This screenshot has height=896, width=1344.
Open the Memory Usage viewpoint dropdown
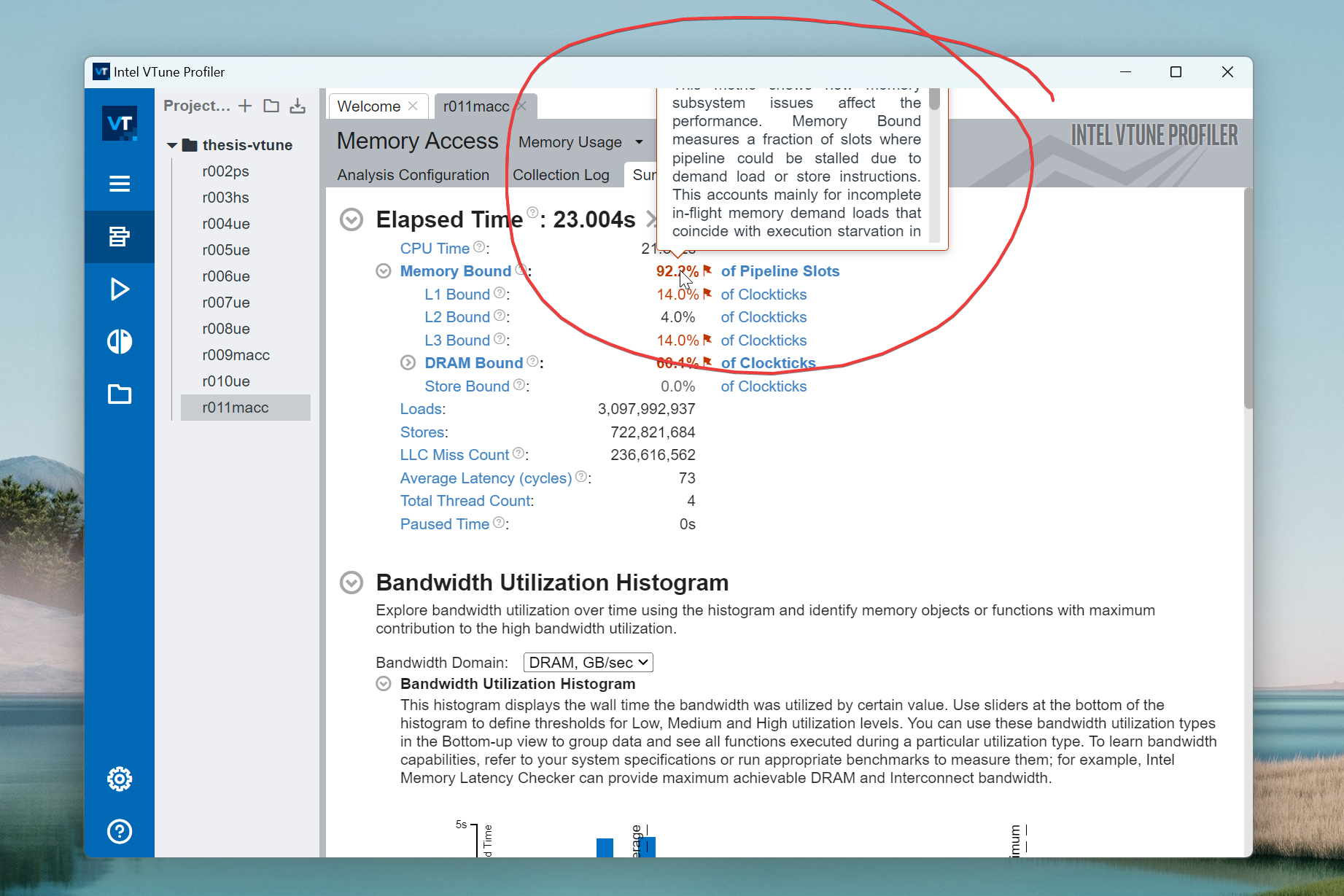[x=580, y=142]
